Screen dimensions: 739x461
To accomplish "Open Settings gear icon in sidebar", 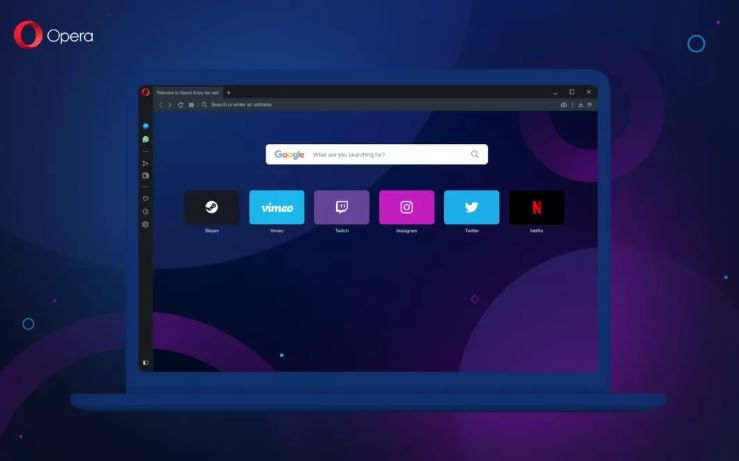I will [x=146, y=225].
